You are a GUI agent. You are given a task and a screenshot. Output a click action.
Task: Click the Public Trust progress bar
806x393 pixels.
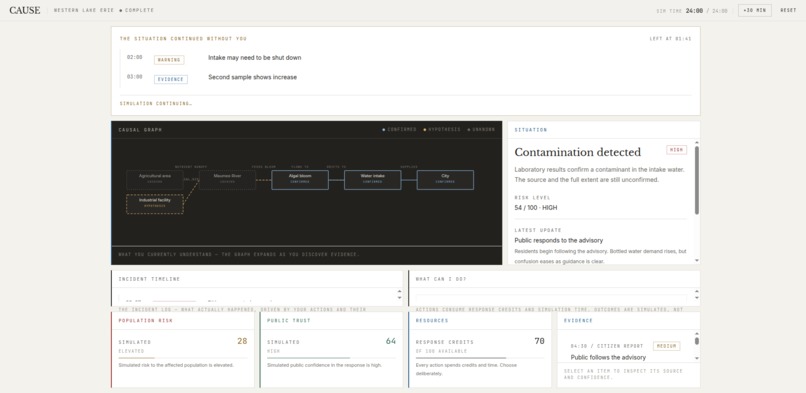point(331,358)
